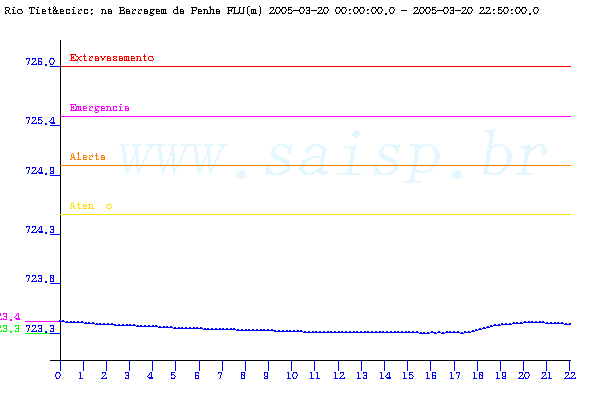Viewport: 600px width, 400px height.
Task: Click the 723.8 y-axis value
Action: (40, 279)
